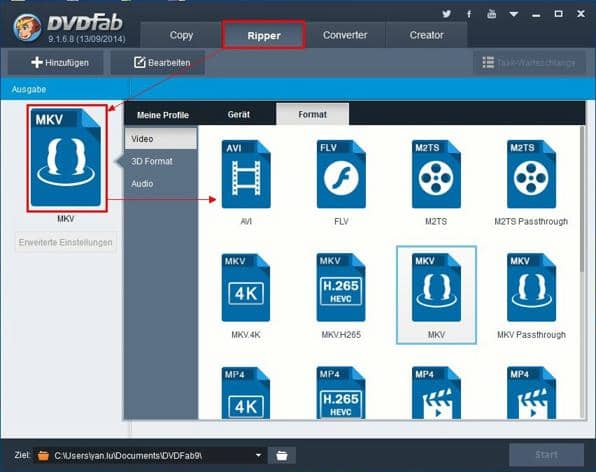Viewport: 596px width, 472px height.
Task: Switch to the Ripper tab
Action: coord(264,35)
